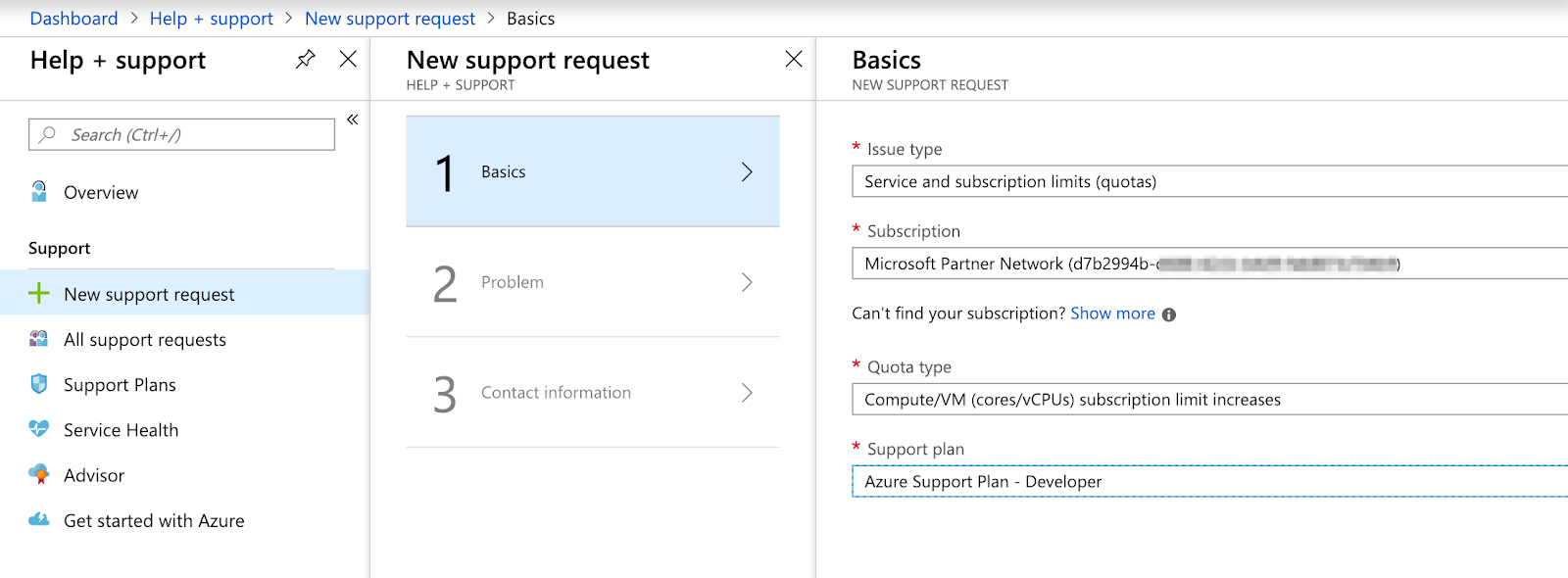Click the Advisor icon
The width and height of the screenshot is (1568, 578).
(39, 475)
